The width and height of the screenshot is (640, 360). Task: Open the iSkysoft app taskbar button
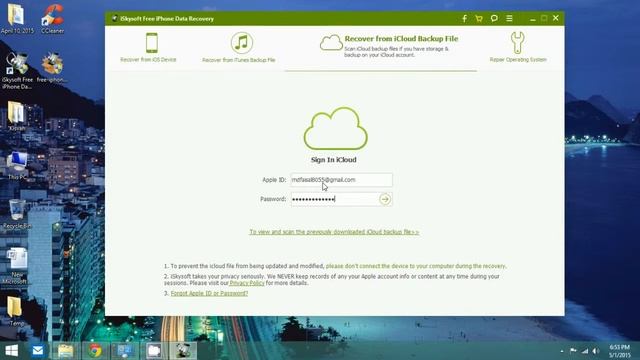pyautogui.click(x=183, y=351)
